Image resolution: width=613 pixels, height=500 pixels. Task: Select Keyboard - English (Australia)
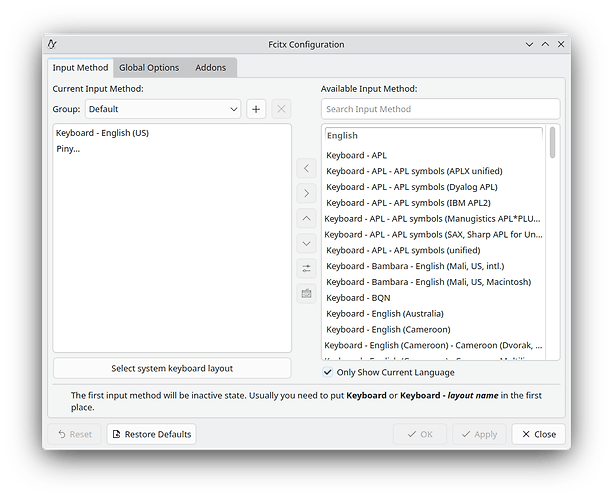click(x=434, y=314)
